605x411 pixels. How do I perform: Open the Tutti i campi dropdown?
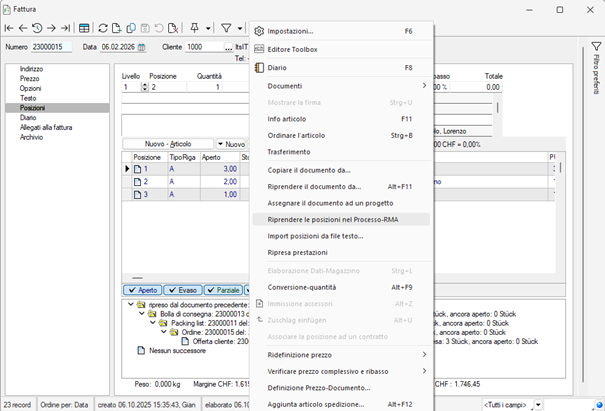[538, 404]
